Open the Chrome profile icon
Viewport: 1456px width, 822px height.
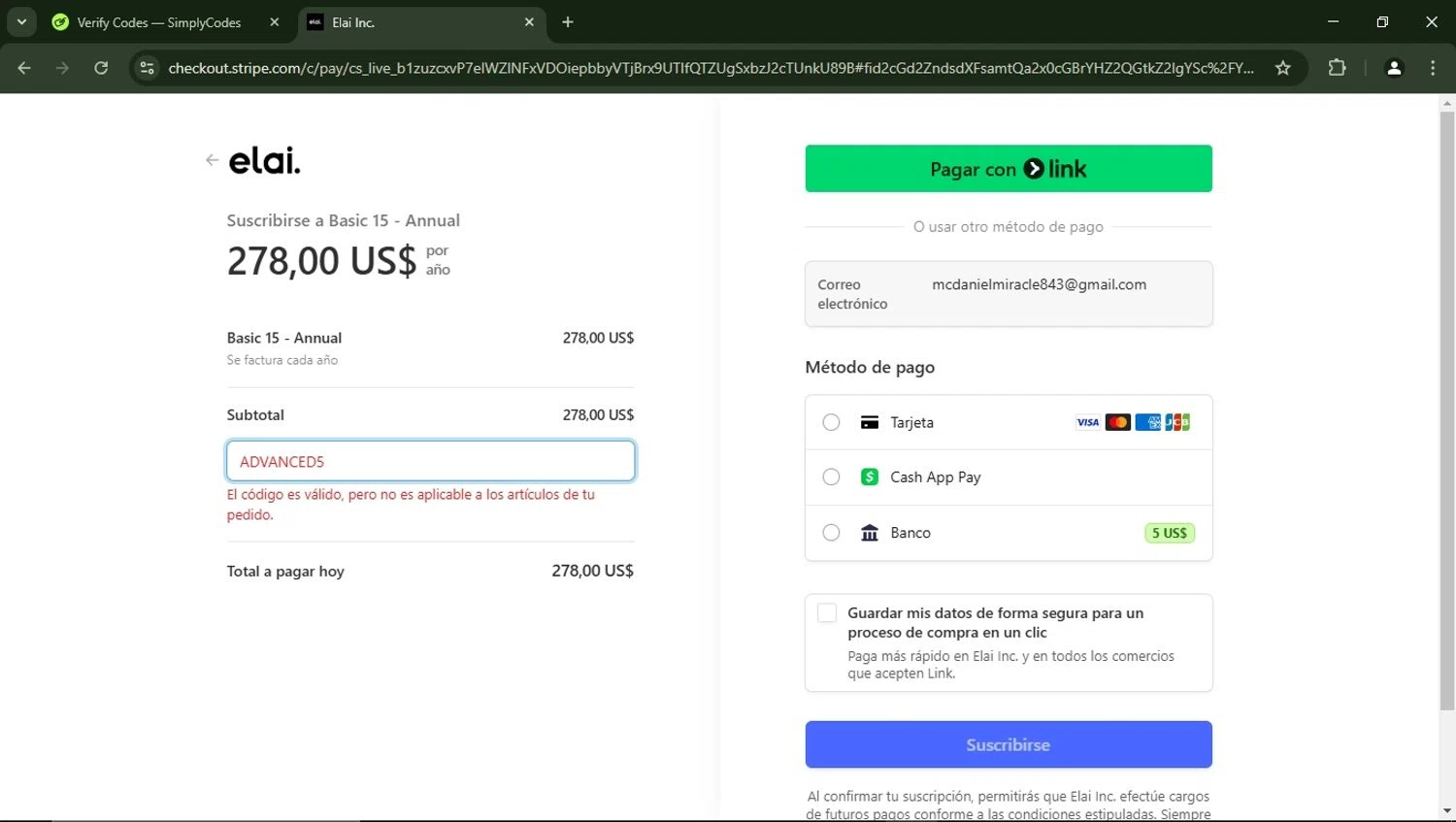tap(1394, 68)
